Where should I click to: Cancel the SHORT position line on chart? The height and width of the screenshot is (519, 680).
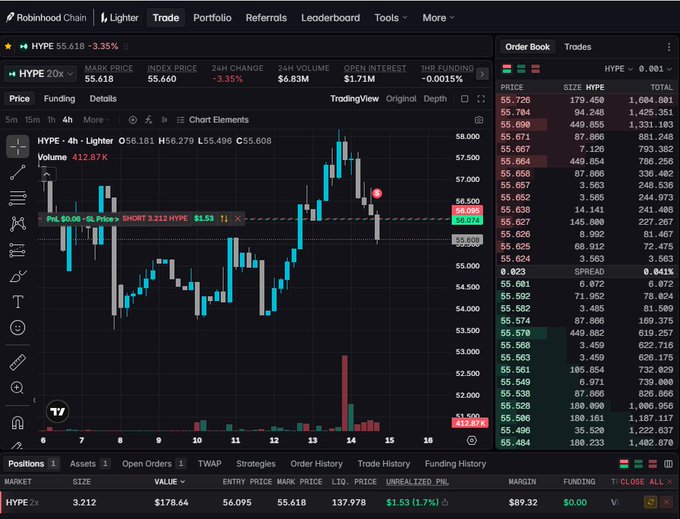coord(238,219)
